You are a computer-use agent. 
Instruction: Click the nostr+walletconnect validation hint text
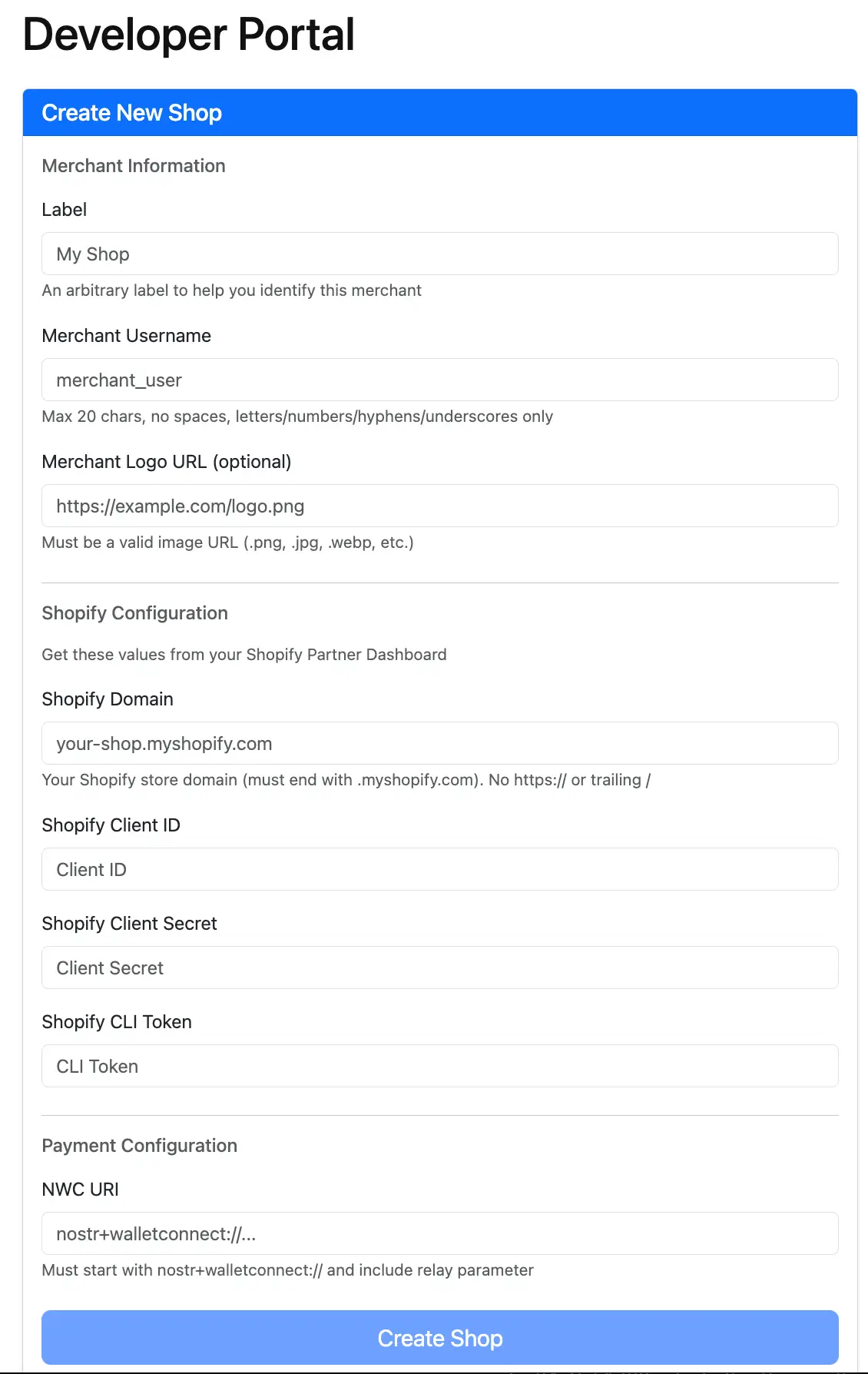click(x=287, y=1270)
